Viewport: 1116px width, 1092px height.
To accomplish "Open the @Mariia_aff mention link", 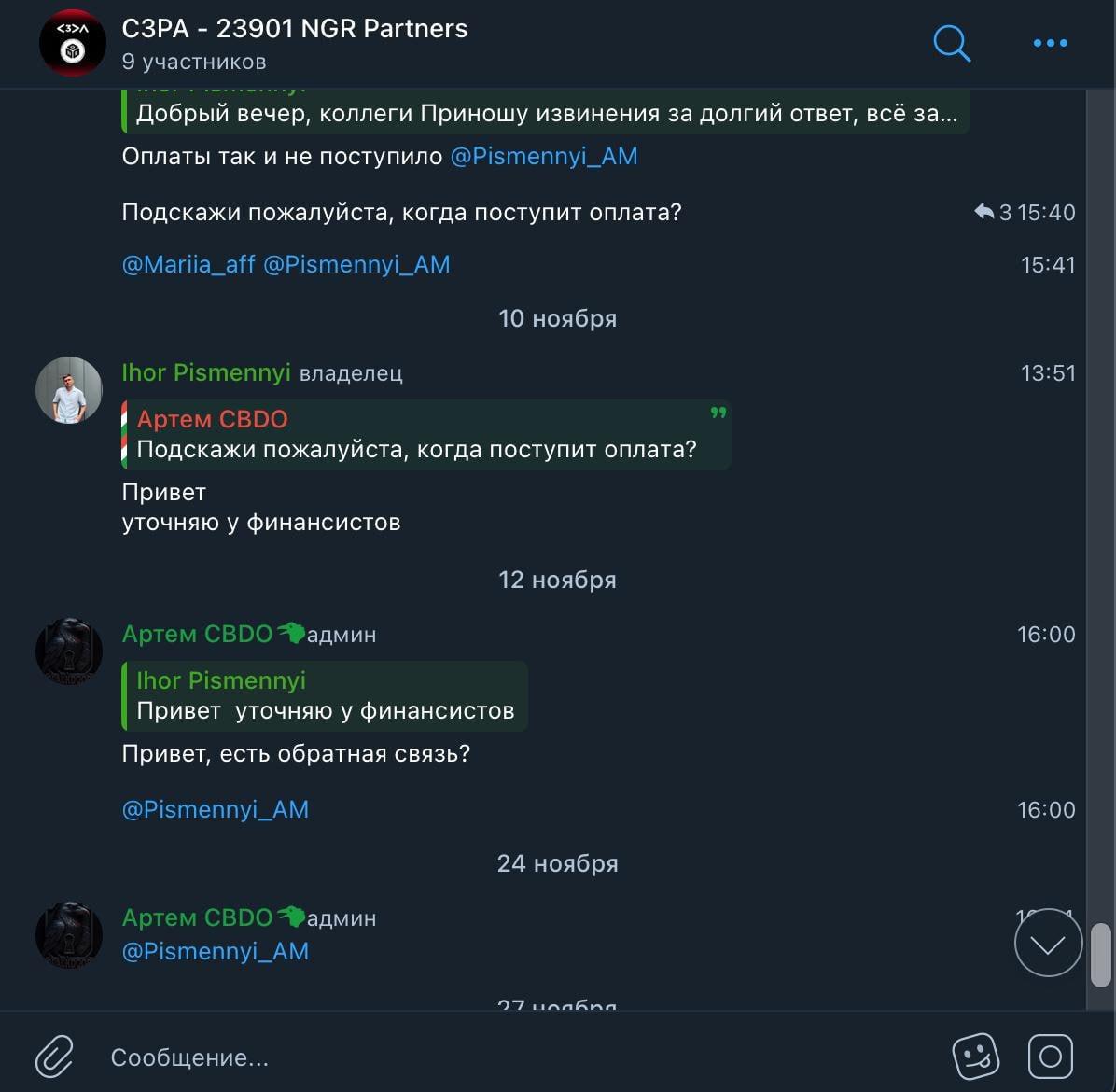I will pos(188,265).
